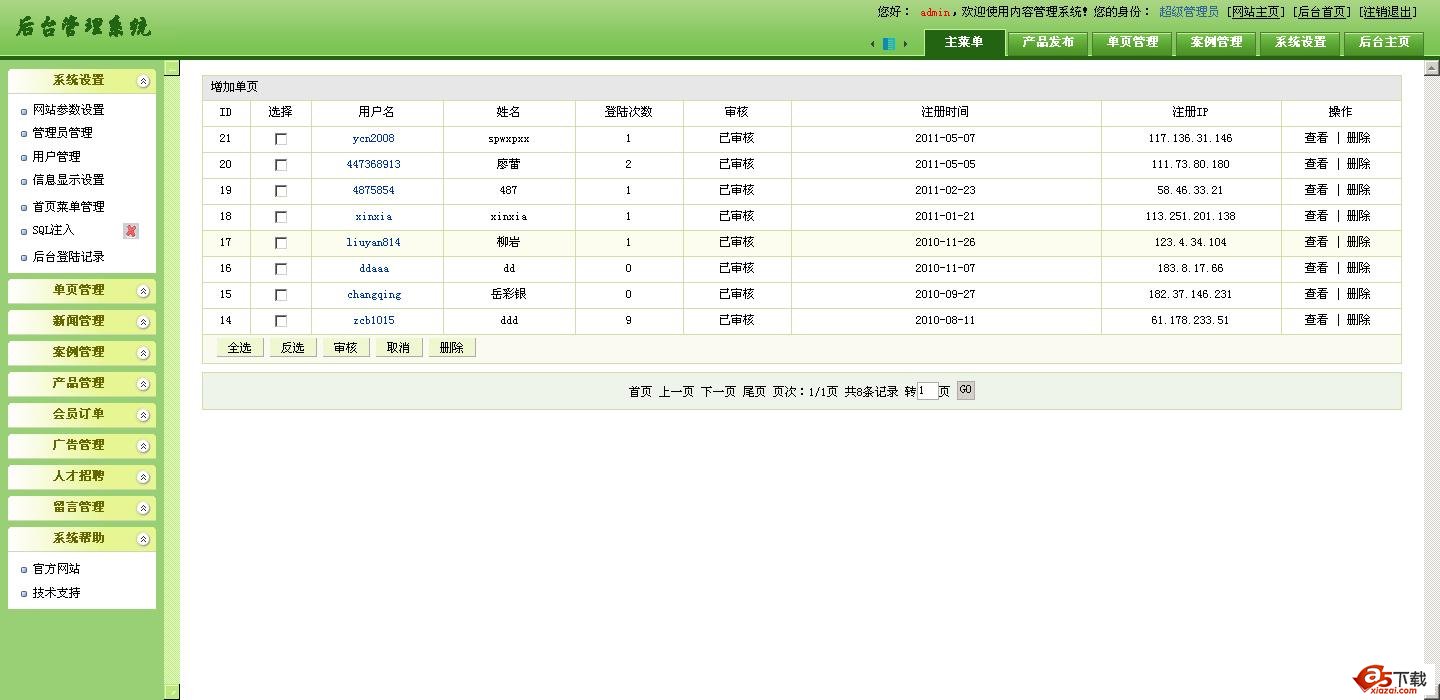Image resolution: width=1440 pixels, height=700 pixels.
Task: Click the bullet icon next to 用户管理
Action: tap(24, 158)
